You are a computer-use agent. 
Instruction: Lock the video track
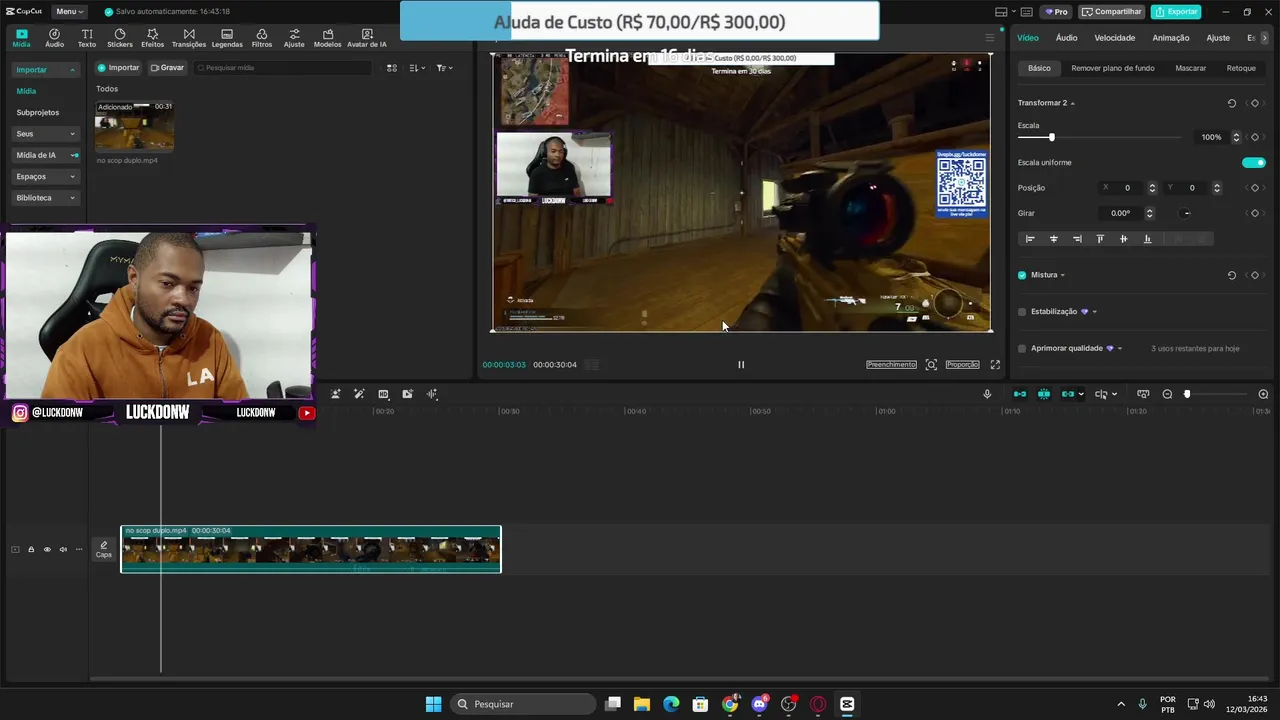pyautogui.click(x=31, y=549)
